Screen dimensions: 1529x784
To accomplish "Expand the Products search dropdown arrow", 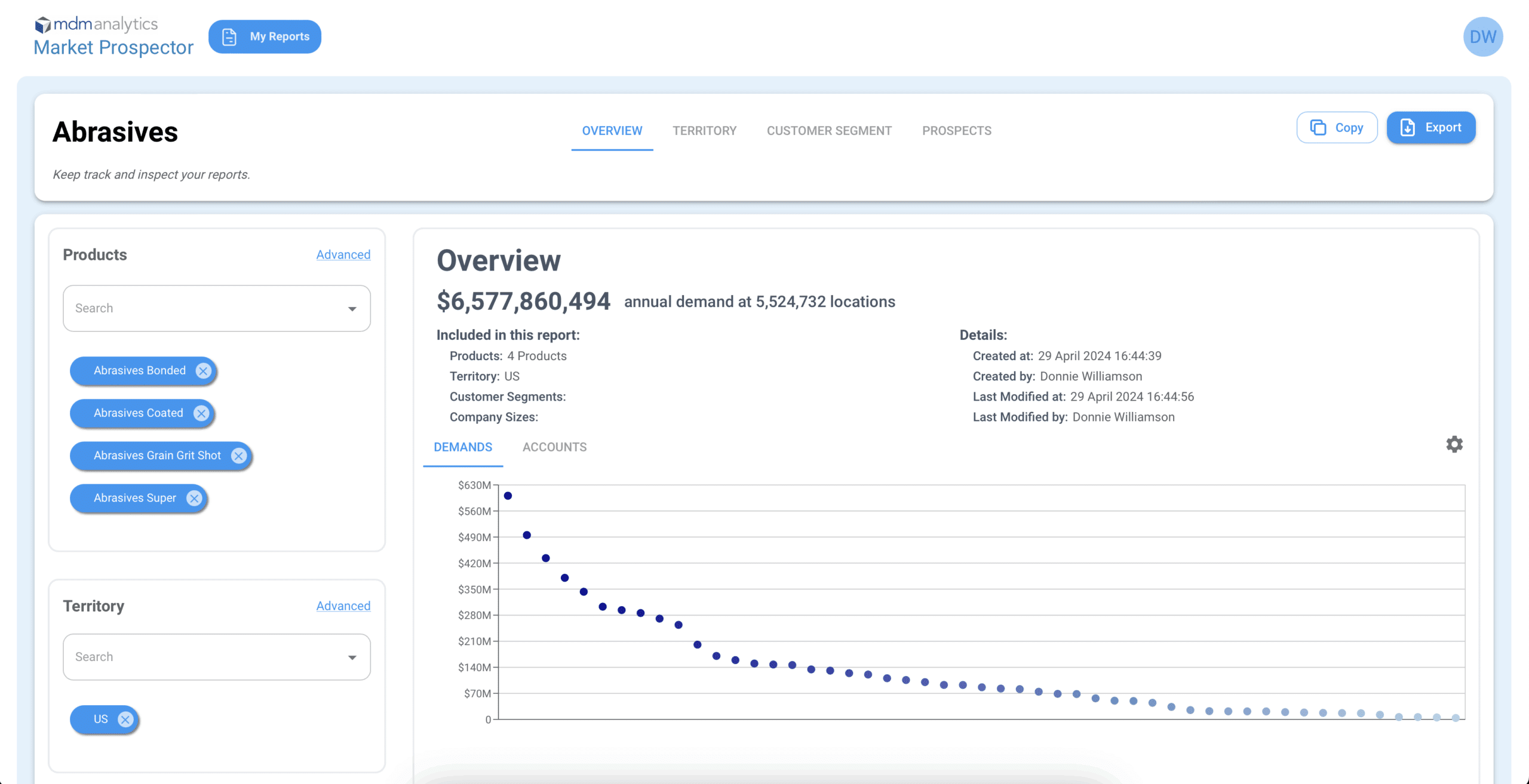I will pyautogui.click(x=352, y=309).
